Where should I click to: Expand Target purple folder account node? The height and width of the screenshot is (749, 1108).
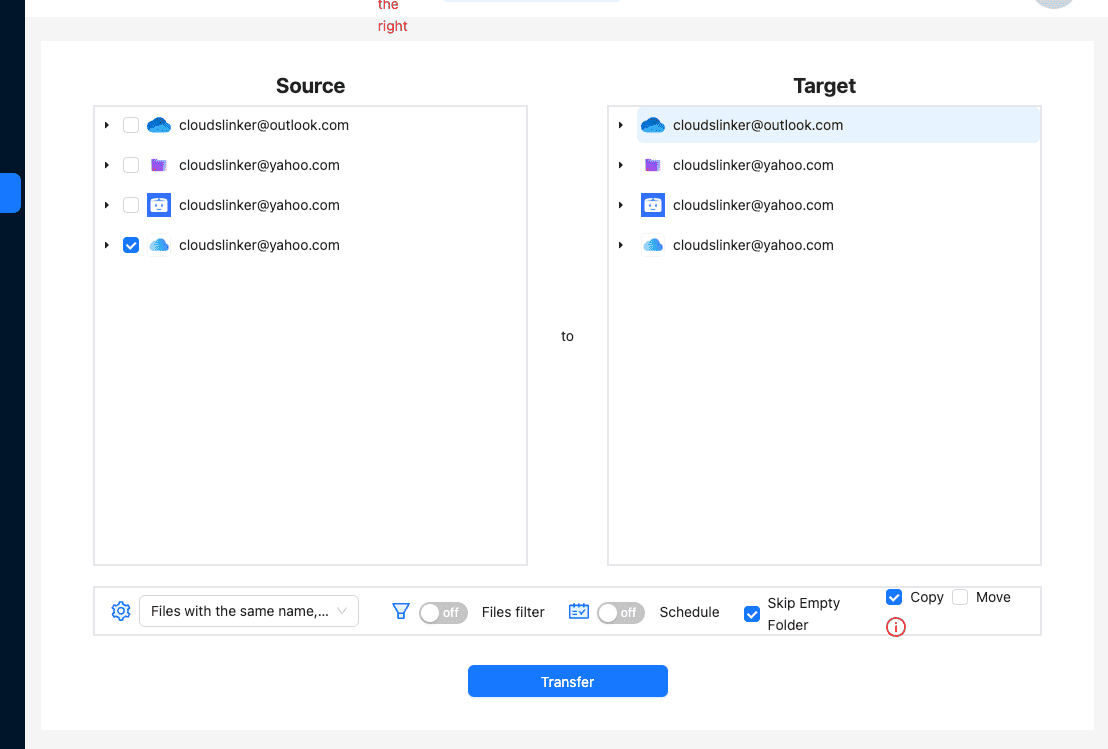[620, 165]
